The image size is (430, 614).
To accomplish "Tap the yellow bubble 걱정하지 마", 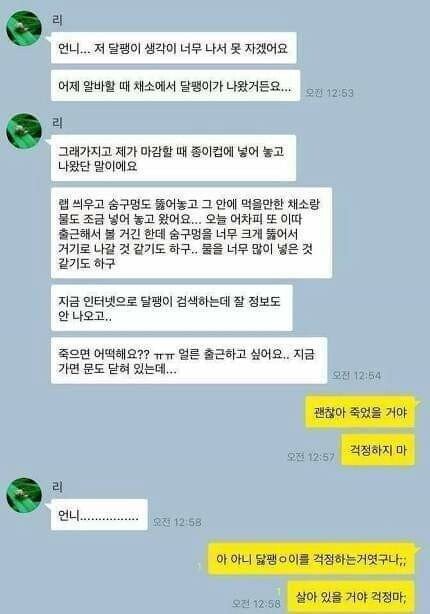I will click(378, 450).
